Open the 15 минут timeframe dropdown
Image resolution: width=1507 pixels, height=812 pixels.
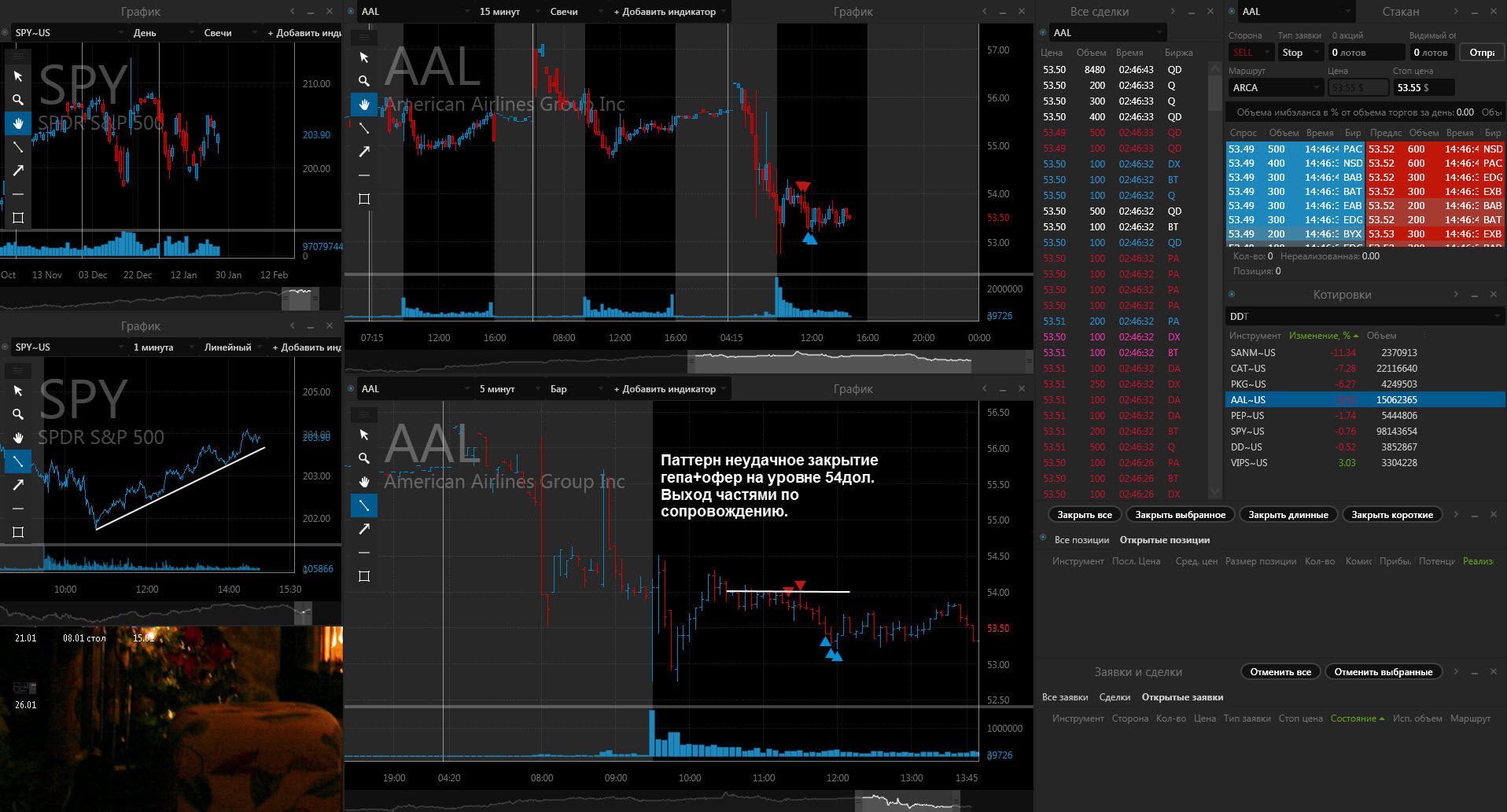(x=507, y=12)
